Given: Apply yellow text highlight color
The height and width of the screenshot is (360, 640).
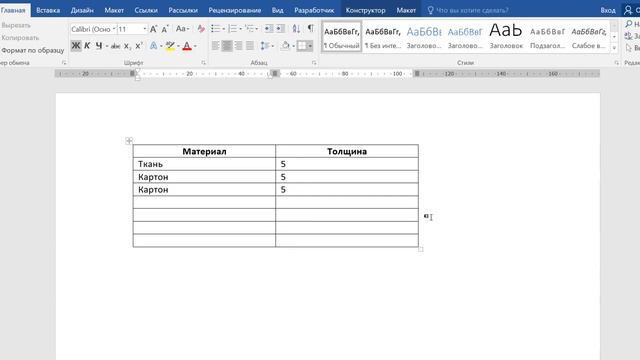Looking at the screenshot, I should (170, 46).
